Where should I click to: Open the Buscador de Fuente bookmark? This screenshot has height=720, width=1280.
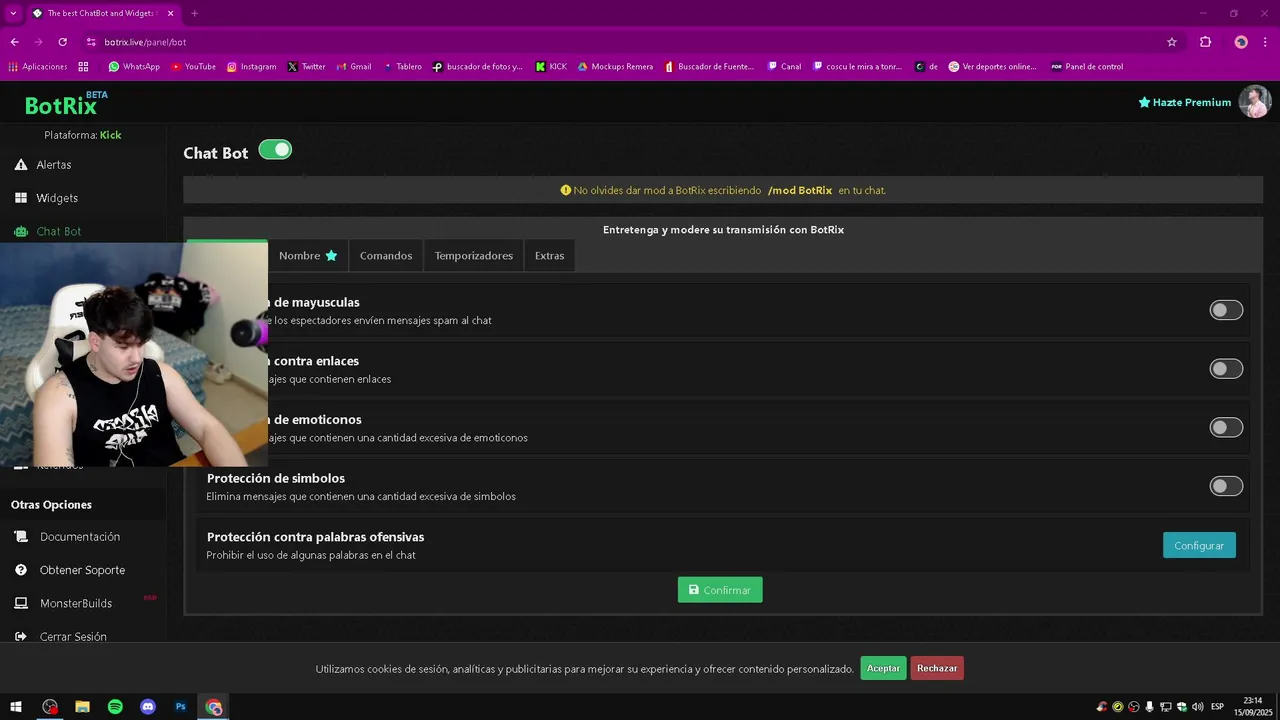(709, 67)
